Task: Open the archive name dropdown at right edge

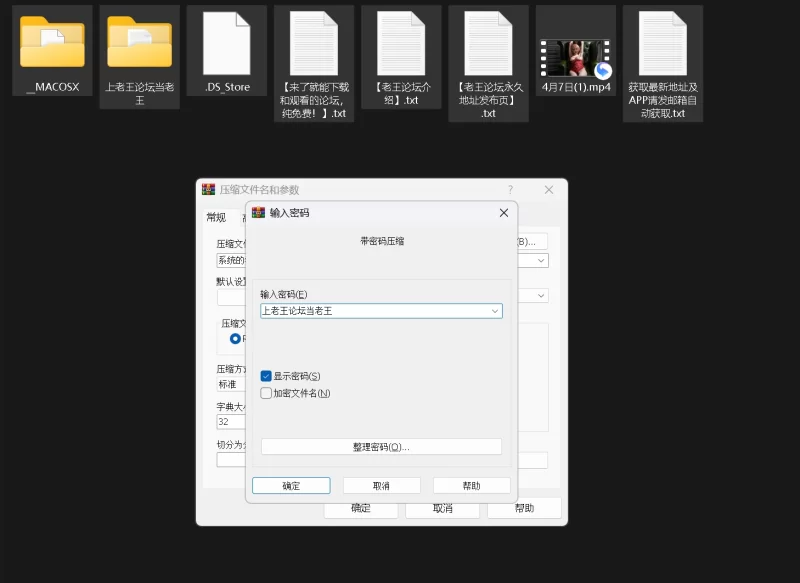Action: [541, 261]
